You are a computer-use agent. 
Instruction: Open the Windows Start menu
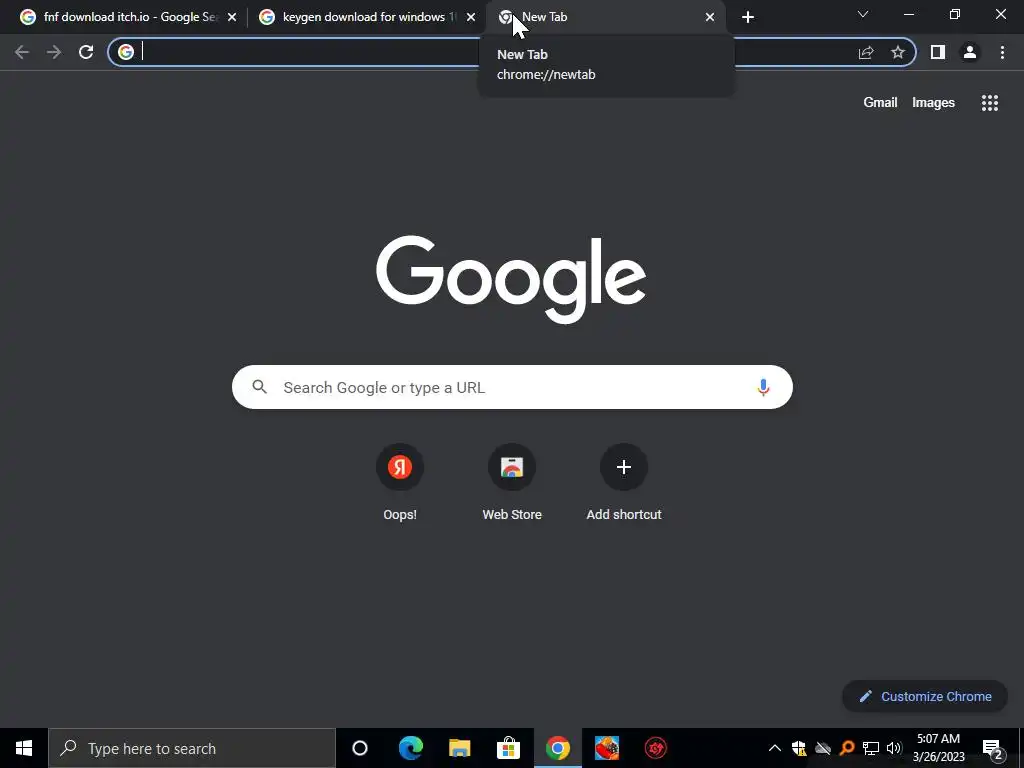[x=24, y=748]
